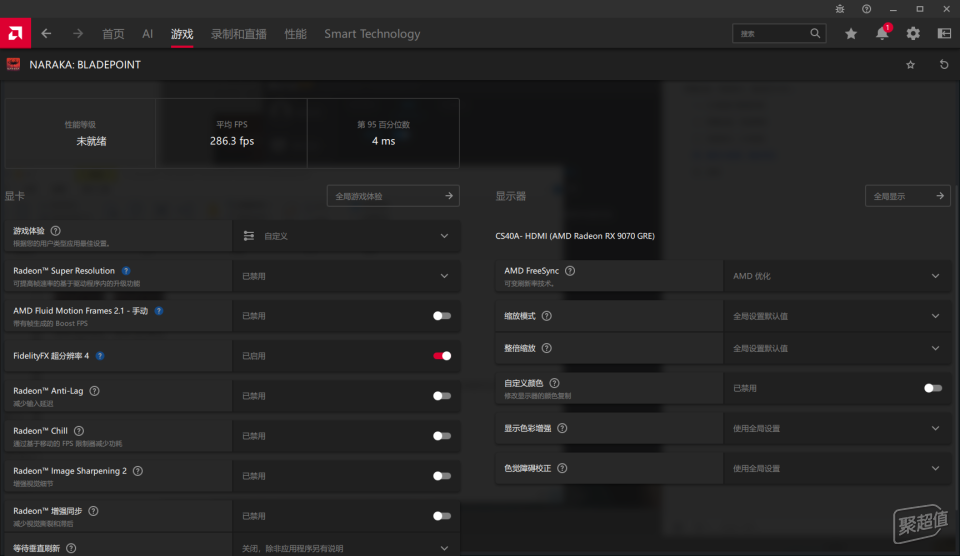
Task: Go forward with the right arrow
Action: click(78, 34)
